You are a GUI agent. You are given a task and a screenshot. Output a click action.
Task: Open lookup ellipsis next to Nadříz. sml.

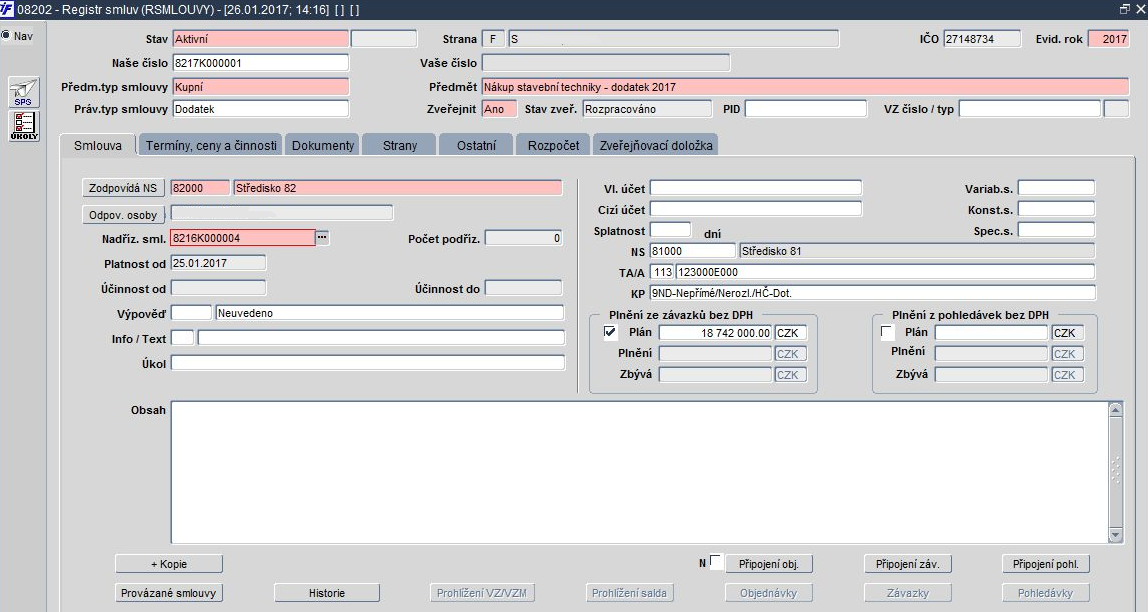pyautogui.click(x=322, y=238)
